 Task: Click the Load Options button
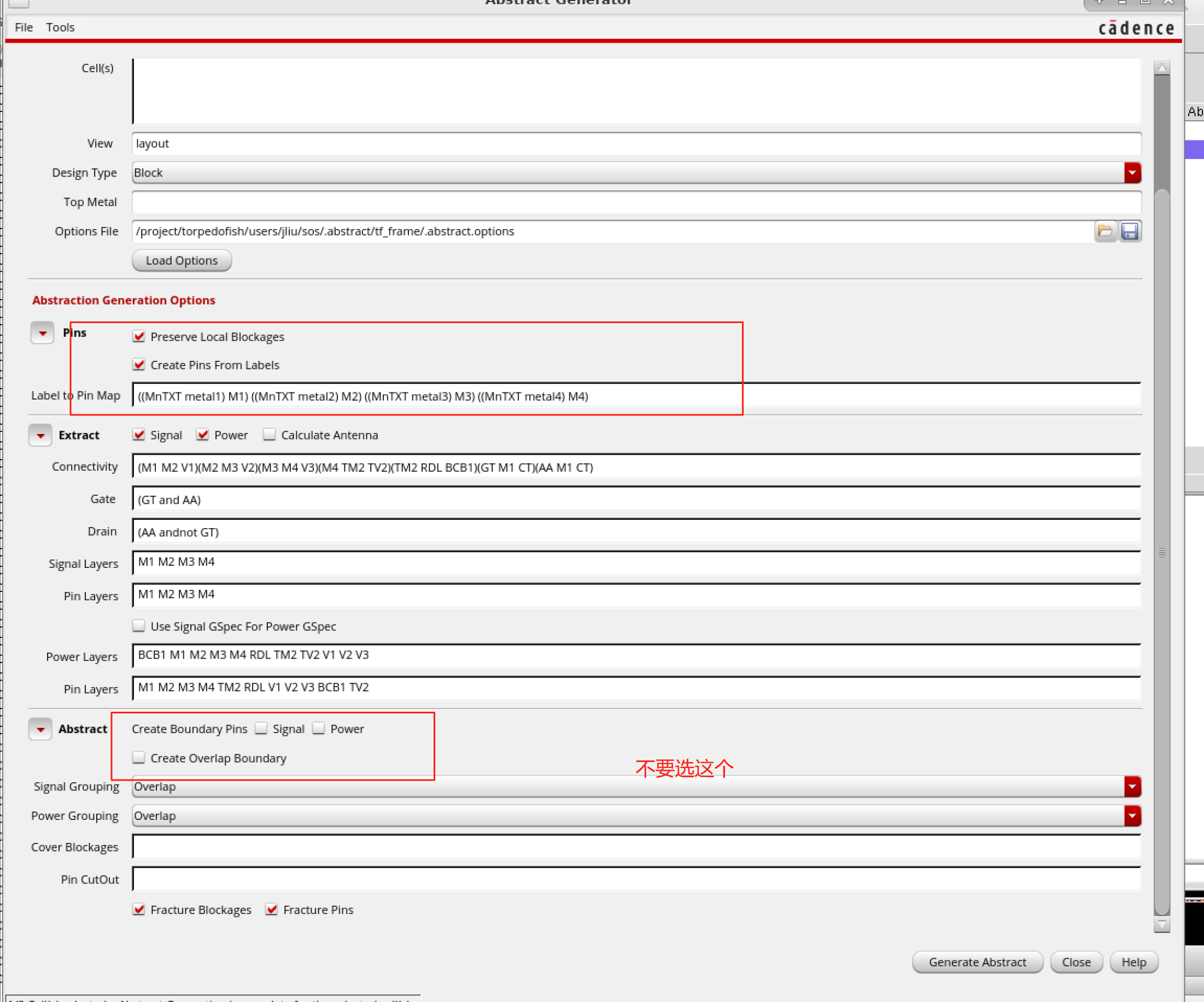point(181,260)
